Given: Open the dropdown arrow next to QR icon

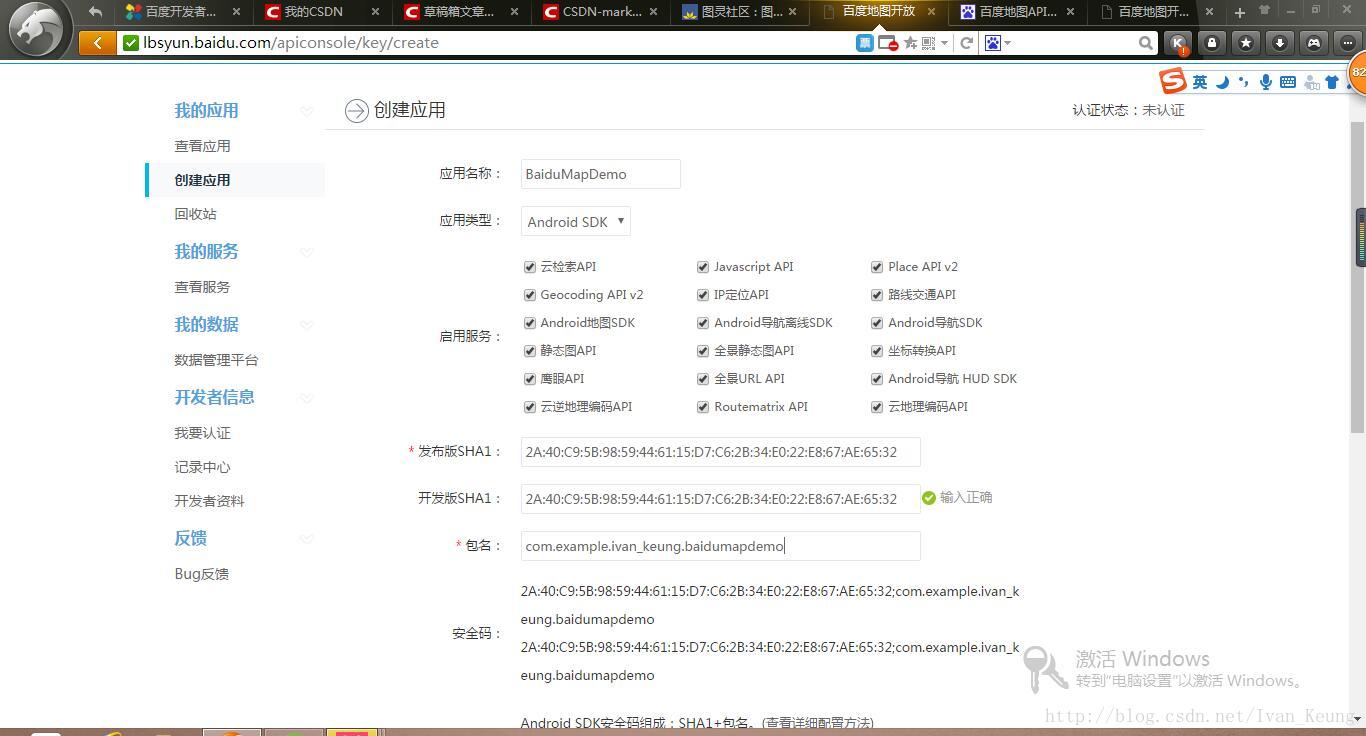Looking at the screenshot, I should tap(944, 43).
